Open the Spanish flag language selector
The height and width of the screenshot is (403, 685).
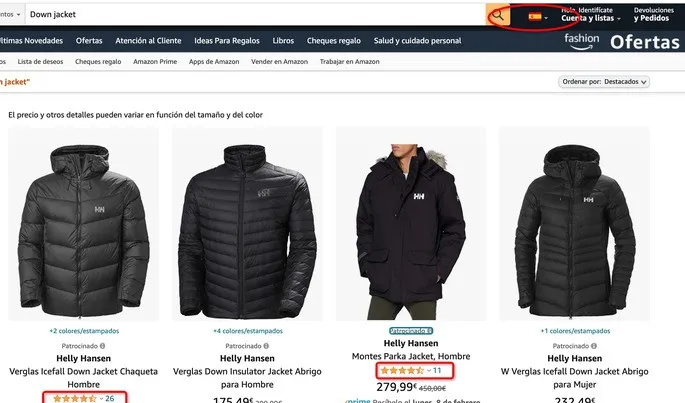coord(538,17)
